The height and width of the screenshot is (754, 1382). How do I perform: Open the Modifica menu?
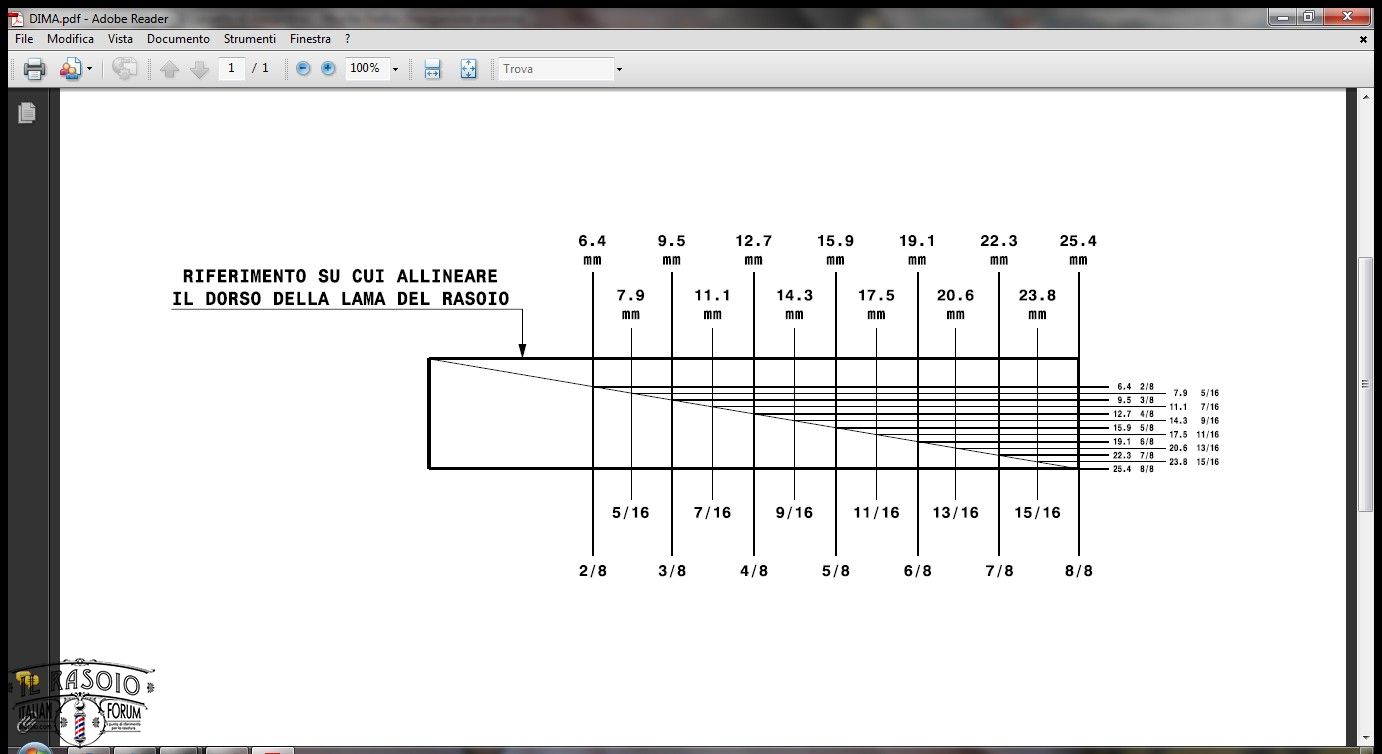(x=70, y=39)
